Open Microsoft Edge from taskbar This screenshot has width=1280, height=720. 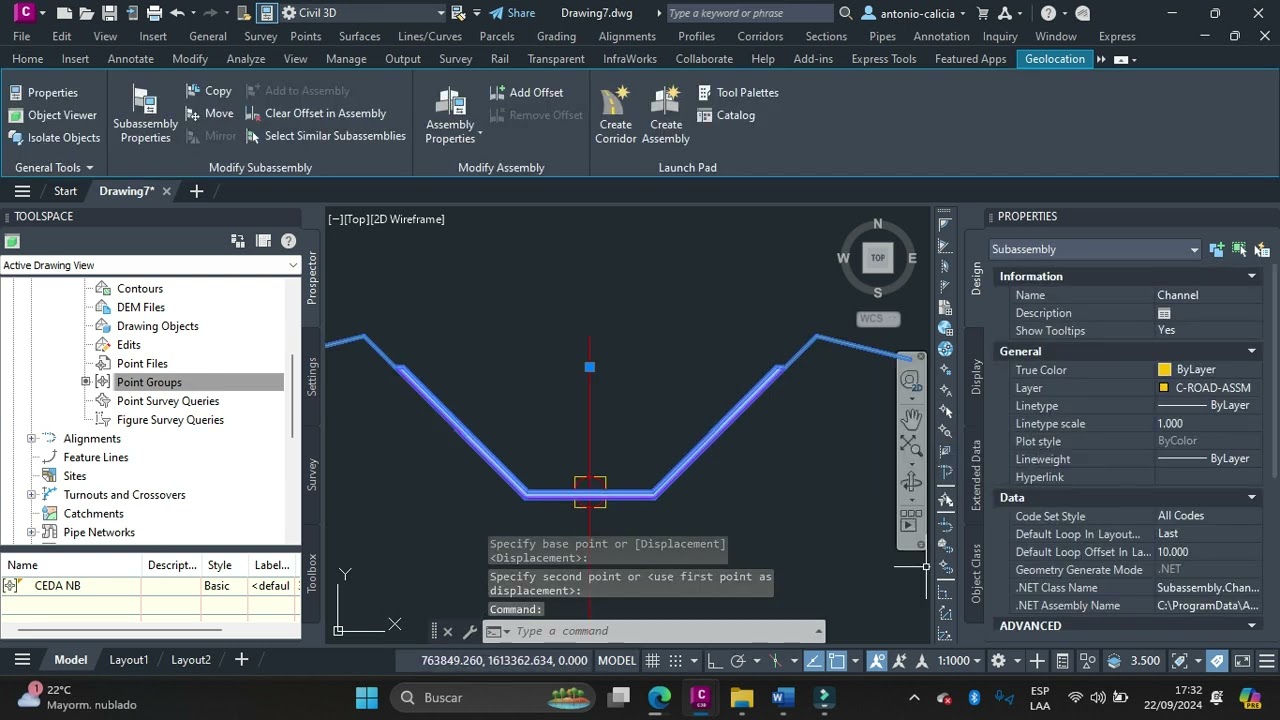coord(659,698)
